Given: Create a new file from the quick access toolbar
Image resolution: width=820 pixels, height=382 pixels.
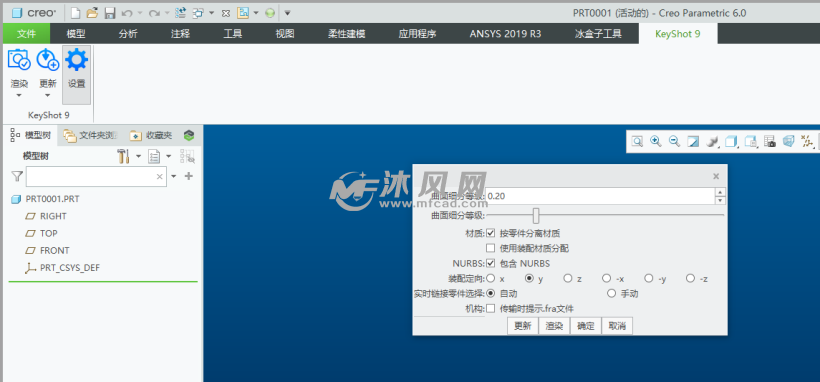Looking at the screenshot, I should pyautogui.click(x=76, y=13).
